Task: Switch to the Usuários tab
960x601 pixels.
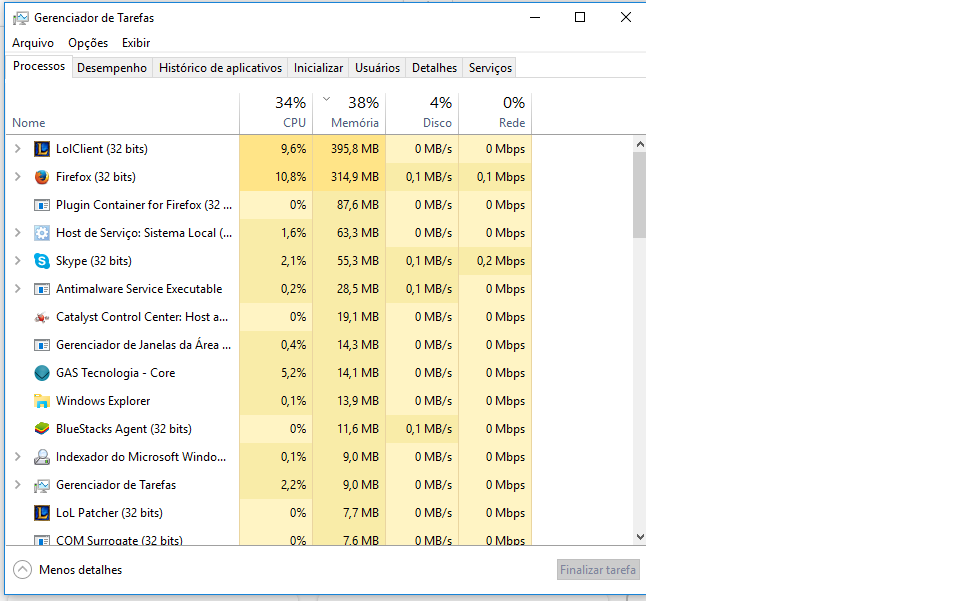Action: (377, 68)
